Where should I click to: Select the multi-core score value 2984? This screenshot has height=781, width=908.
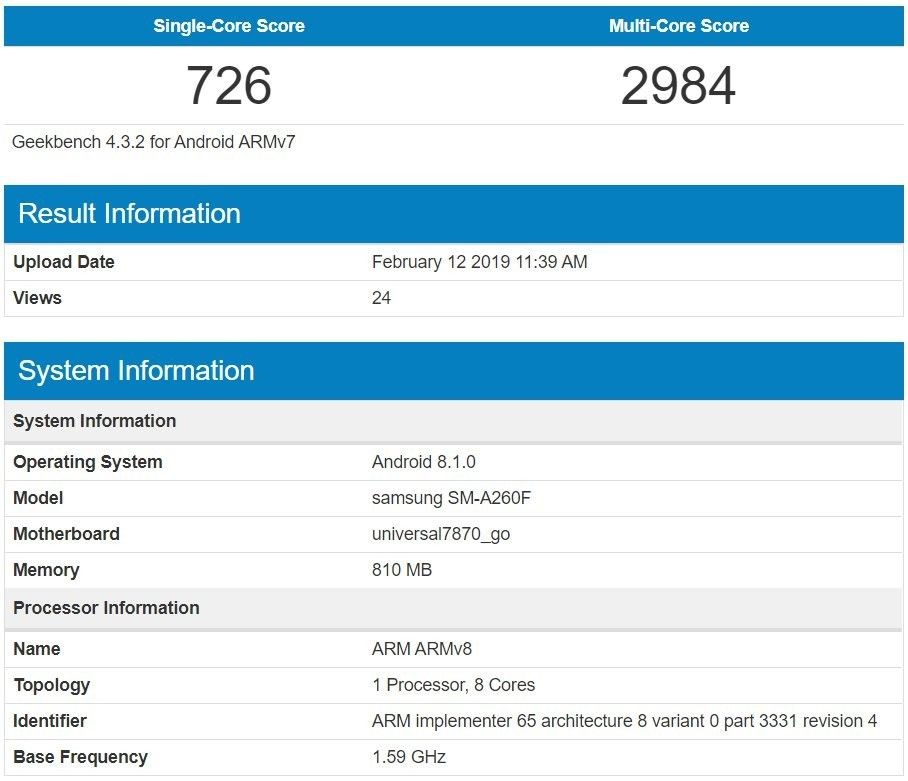pyautogui.click(x=678, y=85)
